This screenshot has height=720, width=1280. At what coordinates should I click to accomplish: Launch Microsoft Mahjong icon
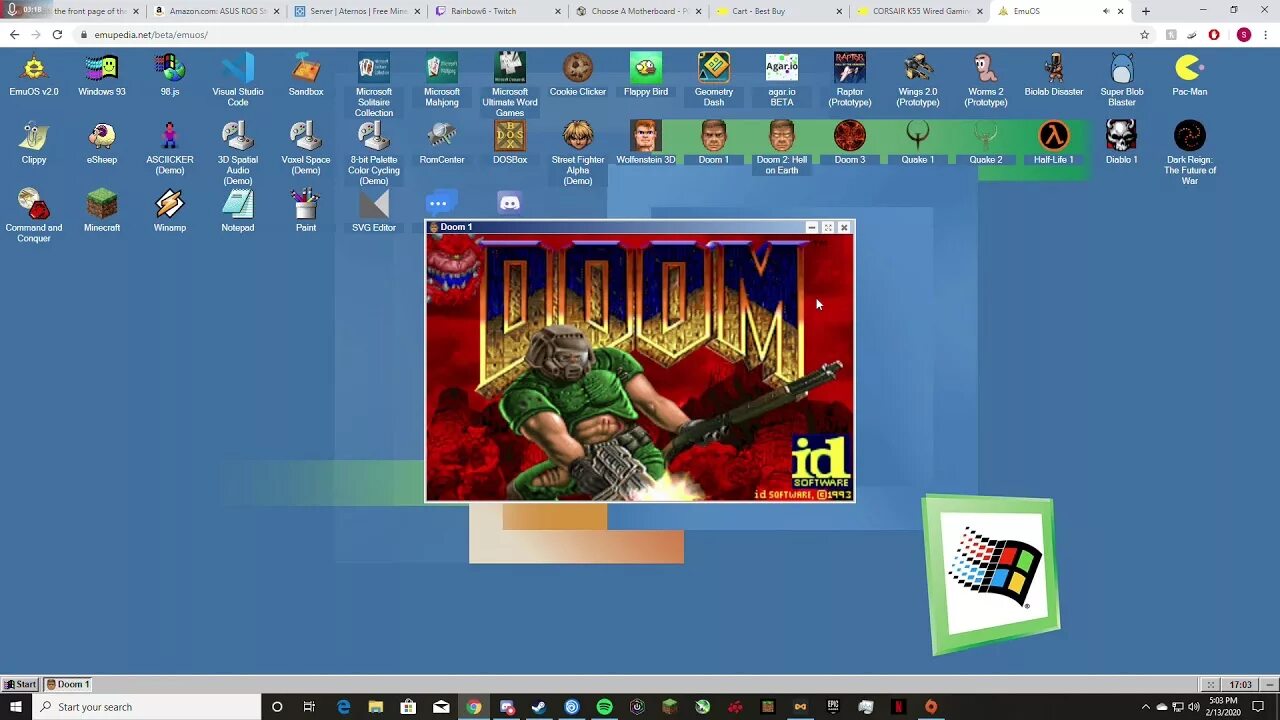[x=442, y=80]
